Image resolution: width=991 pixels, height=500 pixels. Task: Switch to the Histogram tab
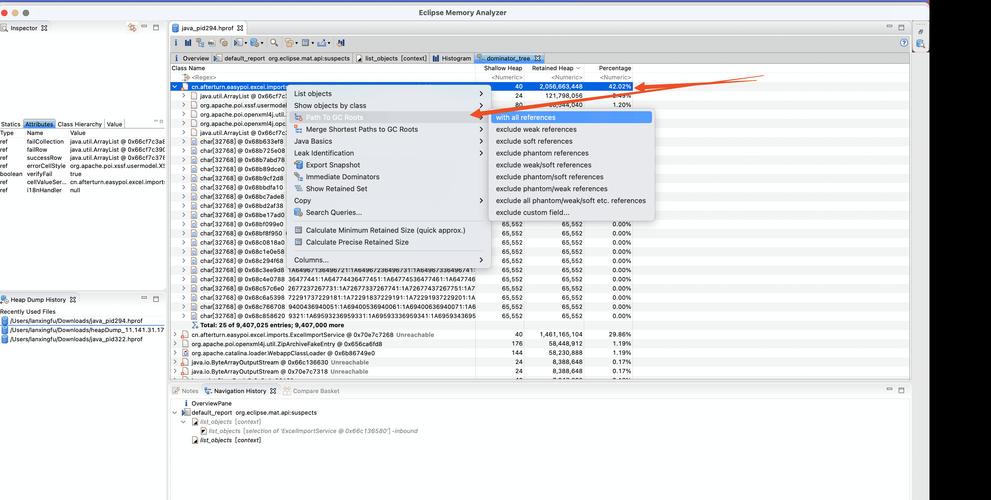coord(454,59)
